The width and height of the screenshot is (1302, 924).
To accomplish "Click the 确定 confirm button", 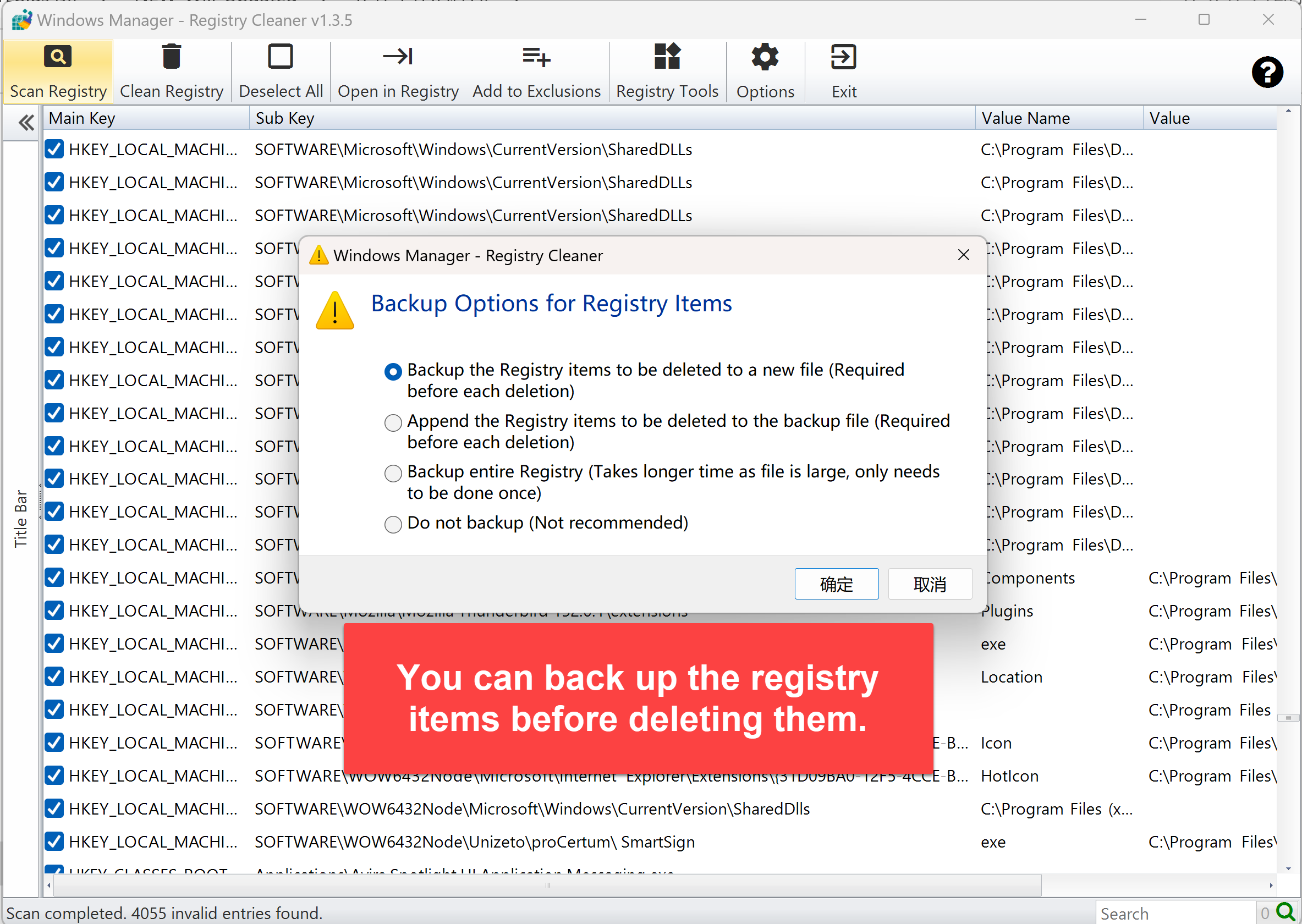I will tap(837, 584).
